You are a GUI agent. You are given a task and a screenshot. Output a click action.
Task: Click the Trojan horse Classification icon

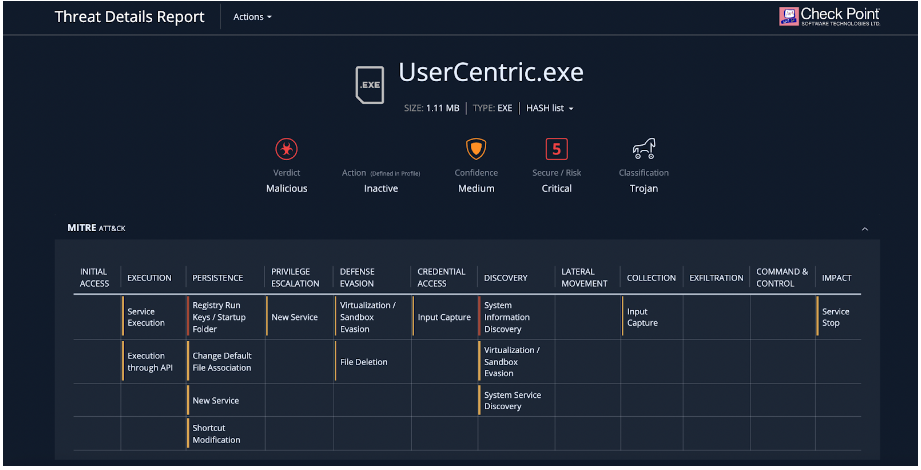(x=644, y=149)
